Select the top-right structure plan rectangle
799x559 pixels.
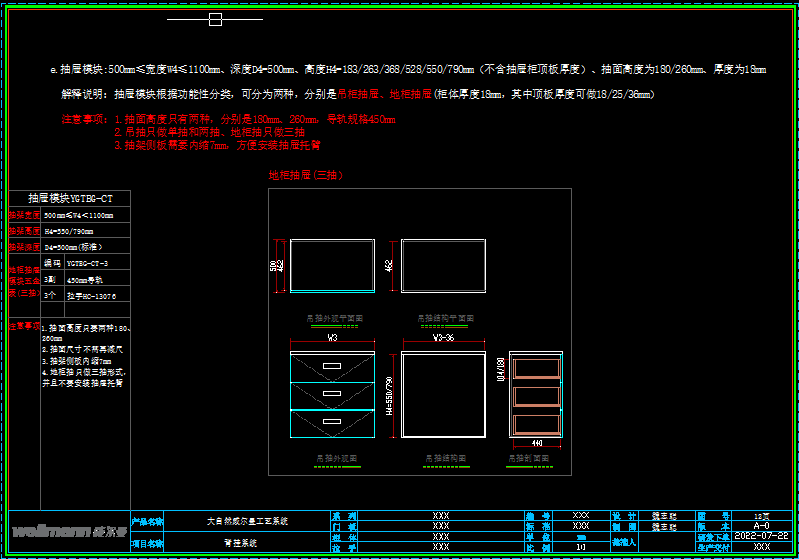point(443,265)
